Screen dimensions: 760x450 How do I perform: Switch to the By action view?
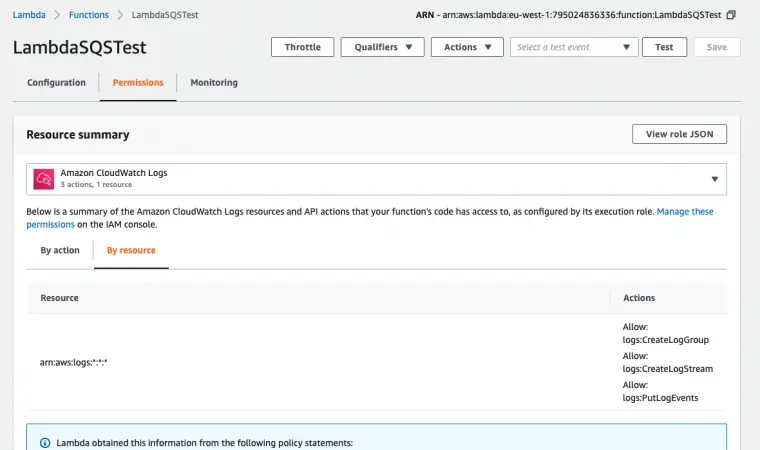click(x=60, y=250)
